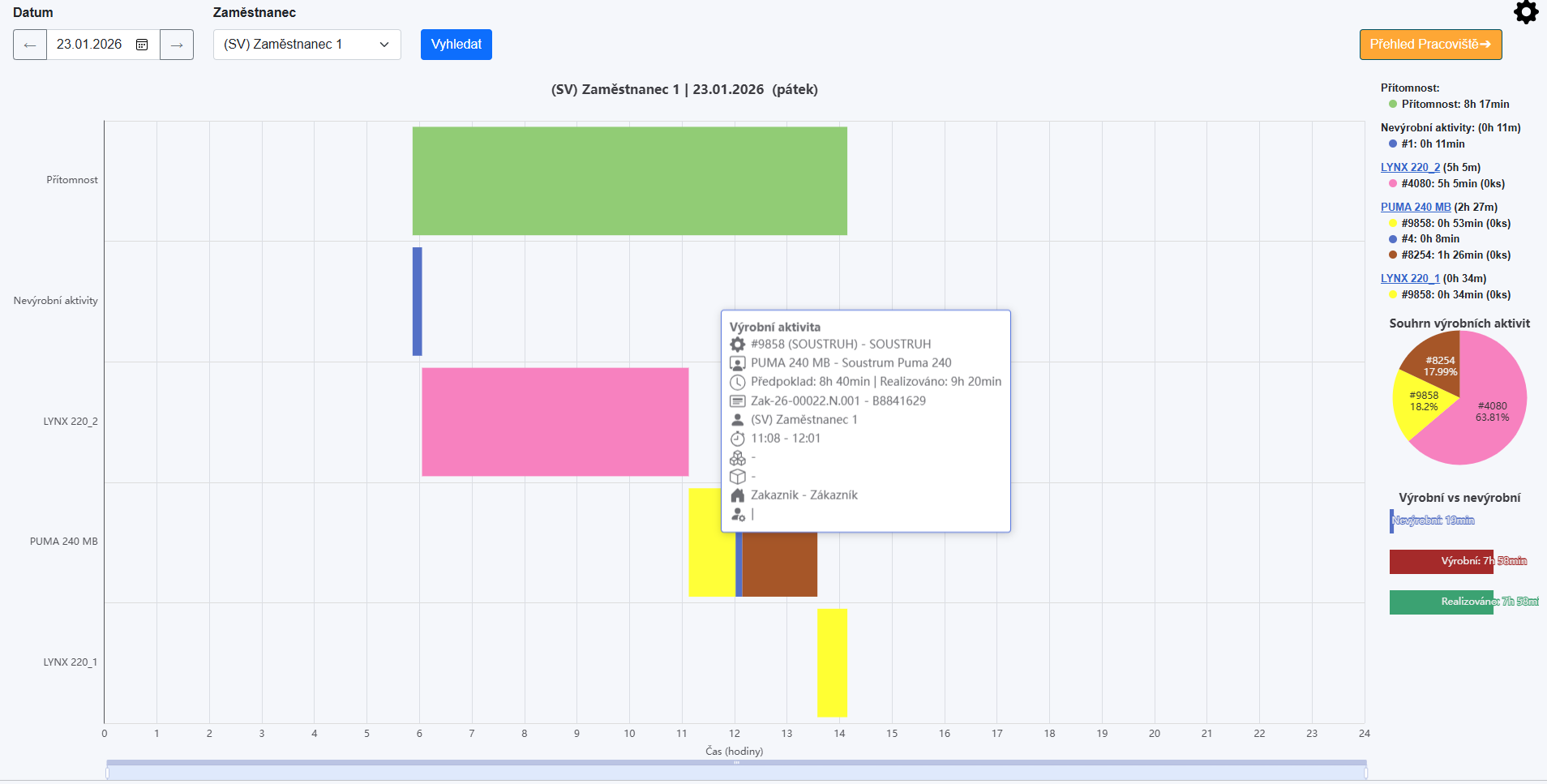Open the calendar date picker icon
This screenshot has height=784, width=1547.
[142, 45]
